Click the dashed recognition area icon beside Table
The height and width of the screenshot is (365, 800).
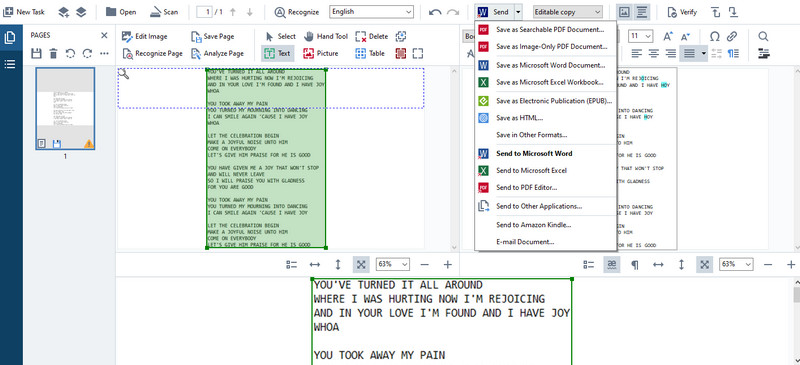pyautogui.click(x=418, y=53)
